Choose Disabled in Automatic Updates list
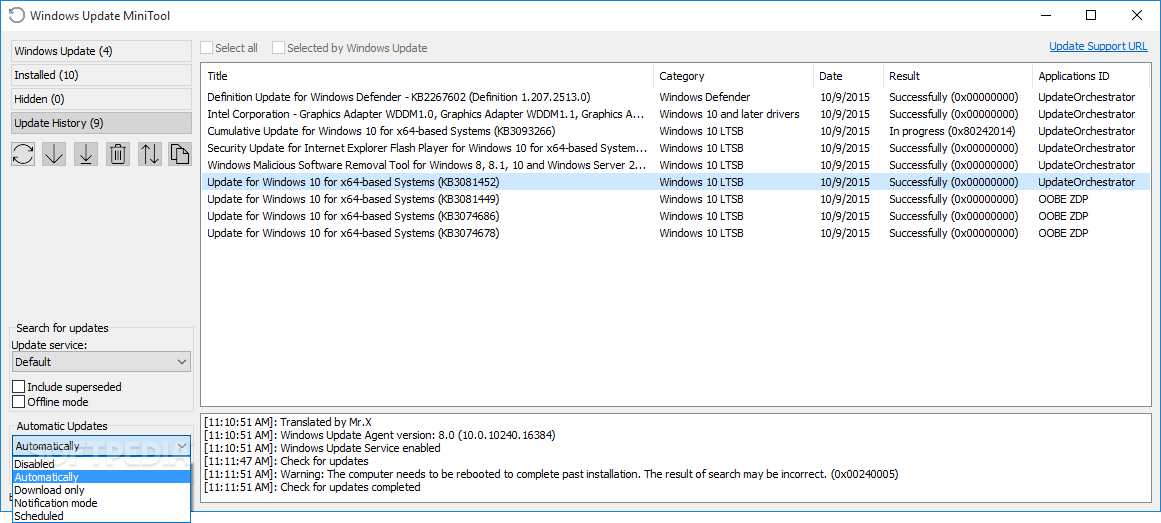 101,464
